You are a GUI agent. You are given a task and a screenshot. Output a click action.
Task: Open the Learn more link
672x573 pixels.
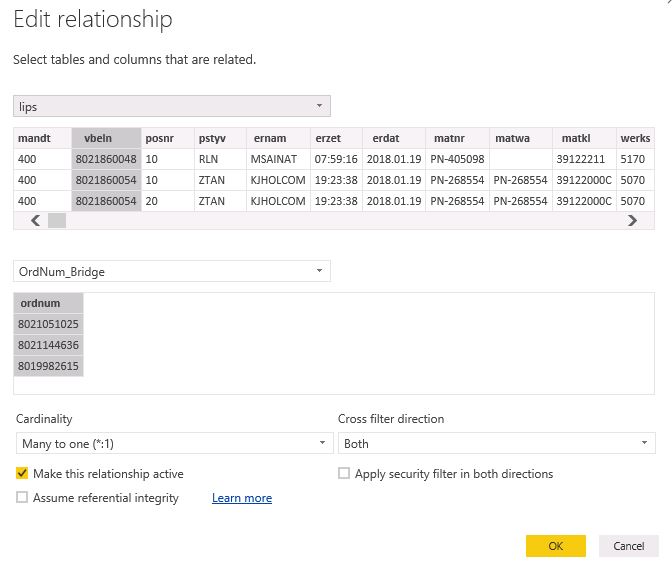242,498
